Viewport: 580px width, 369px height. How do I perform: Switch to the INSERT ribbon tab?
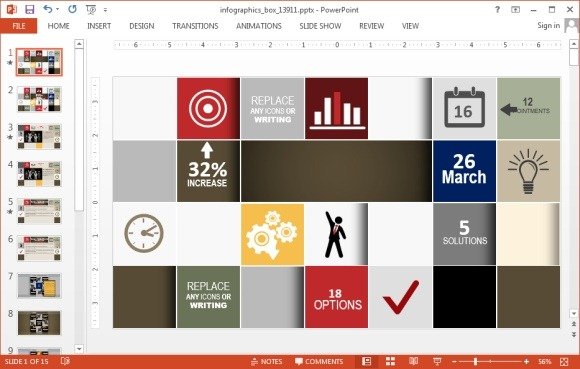(99, 26)
